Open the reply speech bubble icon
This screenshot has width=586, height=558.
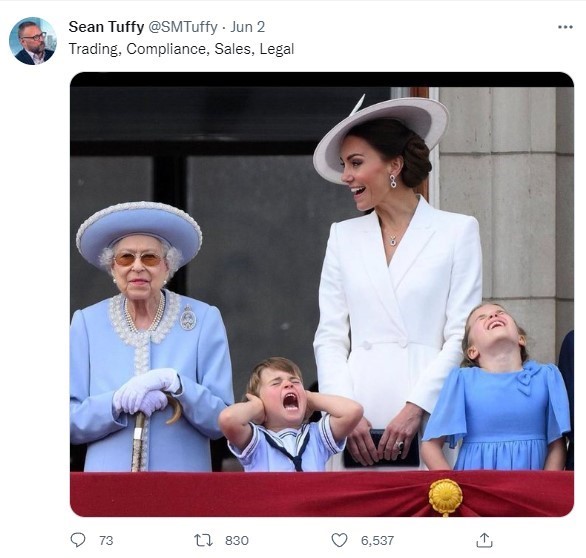tap(78, 540)
